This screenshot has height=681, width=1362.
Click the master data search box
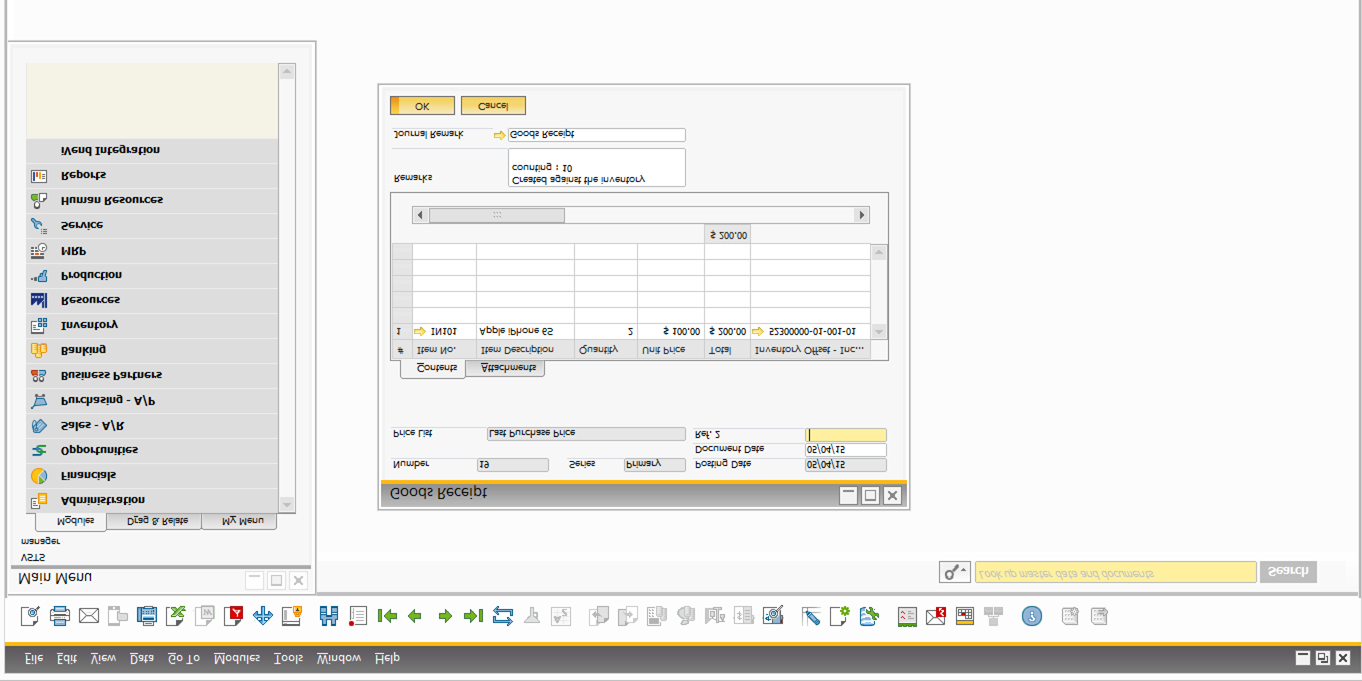coord(1115,572)
